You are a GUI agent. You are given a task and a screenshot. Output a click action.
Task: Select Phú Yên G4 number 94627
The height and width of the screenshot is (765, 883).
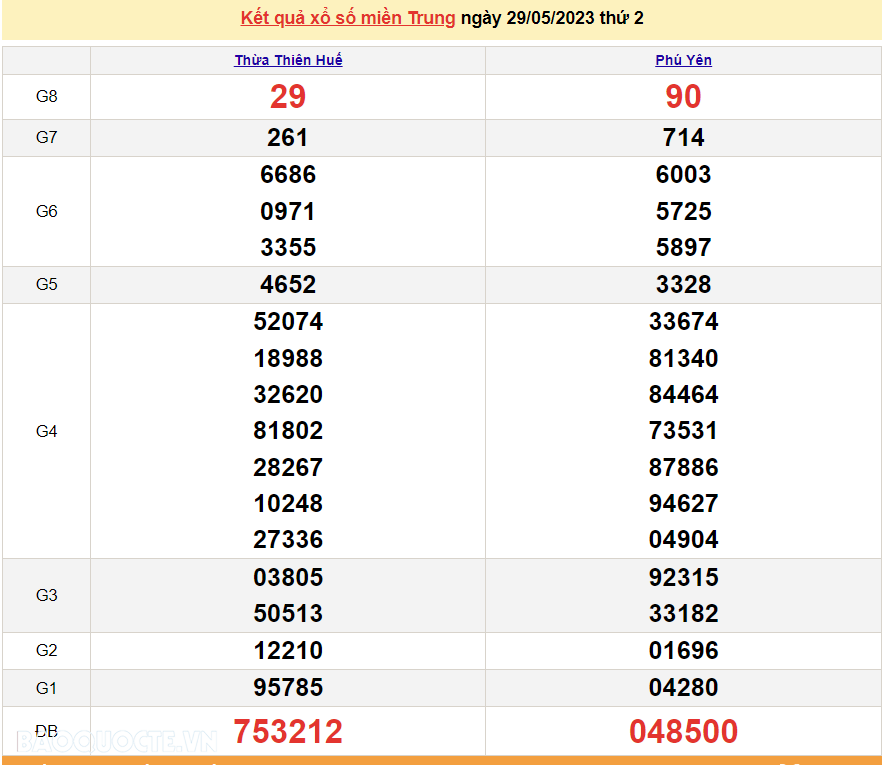click(x=683, y=503)
